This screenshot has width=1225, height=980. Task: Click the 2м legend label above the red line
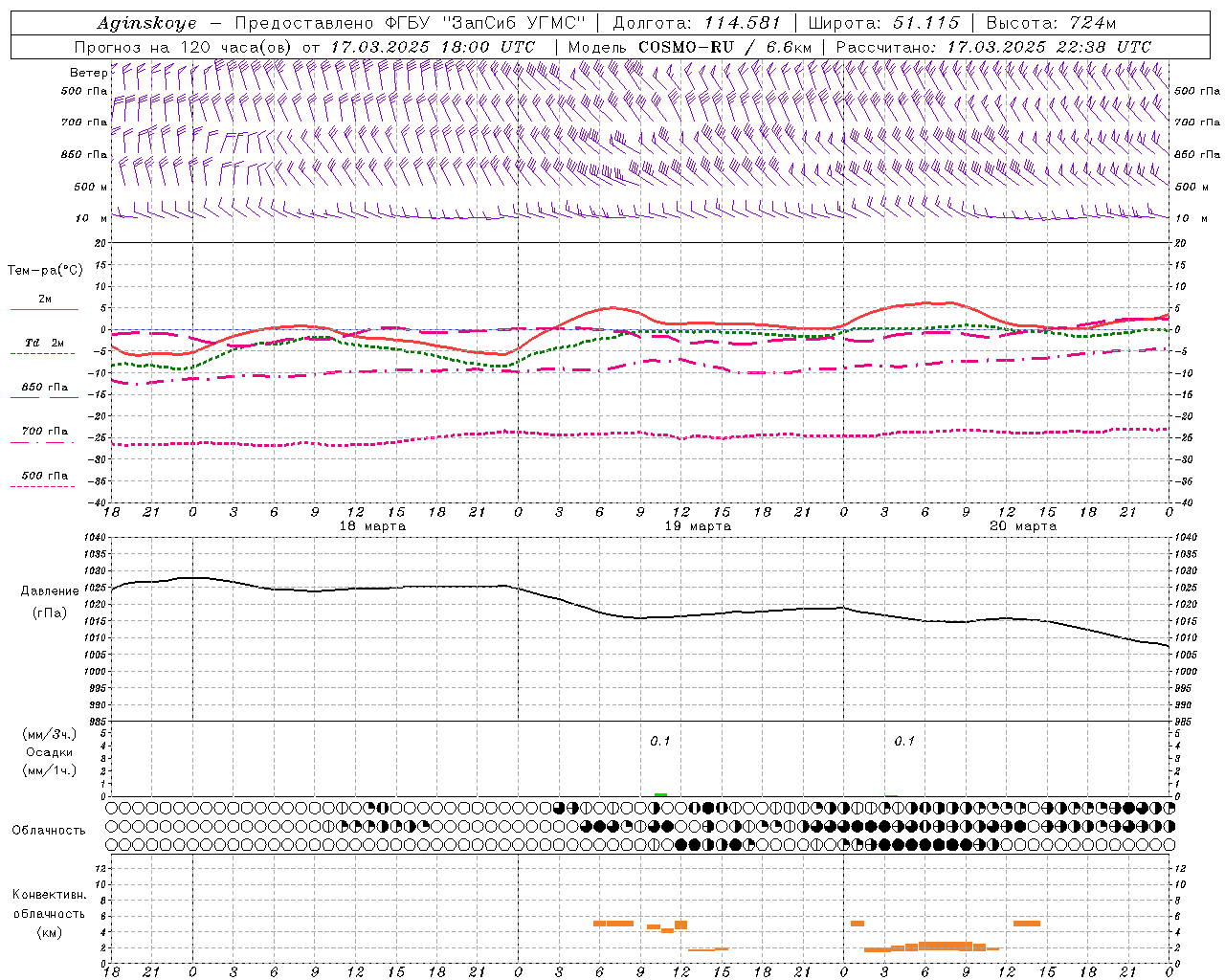[x=45, y=299]
